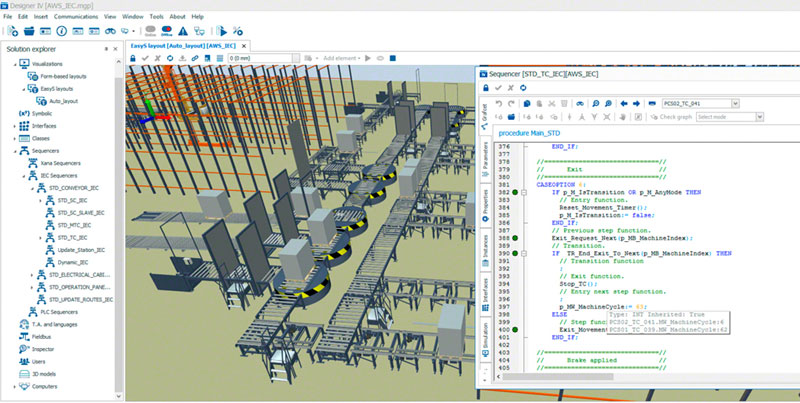This screenshot has width=800, height=403.
Task: Toggle breakpoint dot on line 390
Action: (x=514, y=254)
